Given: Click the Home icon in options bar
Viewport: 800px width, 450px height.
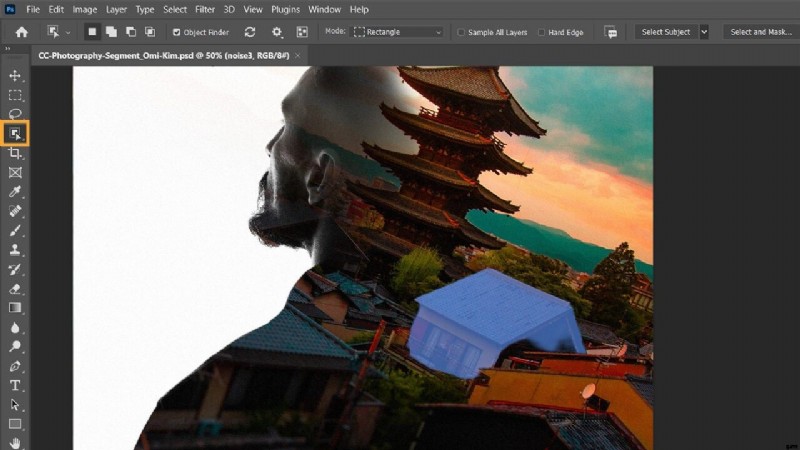Looking at the screenshot, I should coord(21,32).
